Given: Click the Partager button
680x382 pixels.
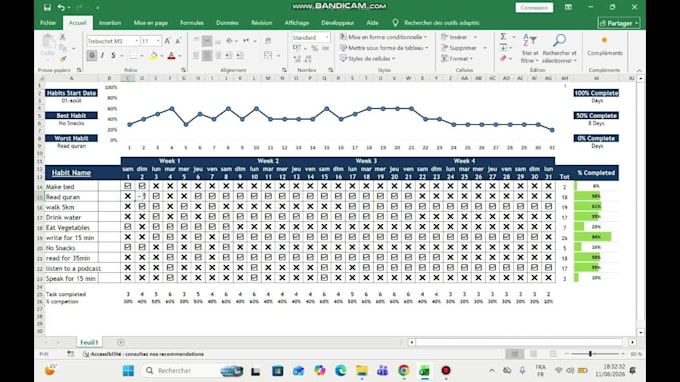Looking at the screenshot, I should [x=619, y=23].
